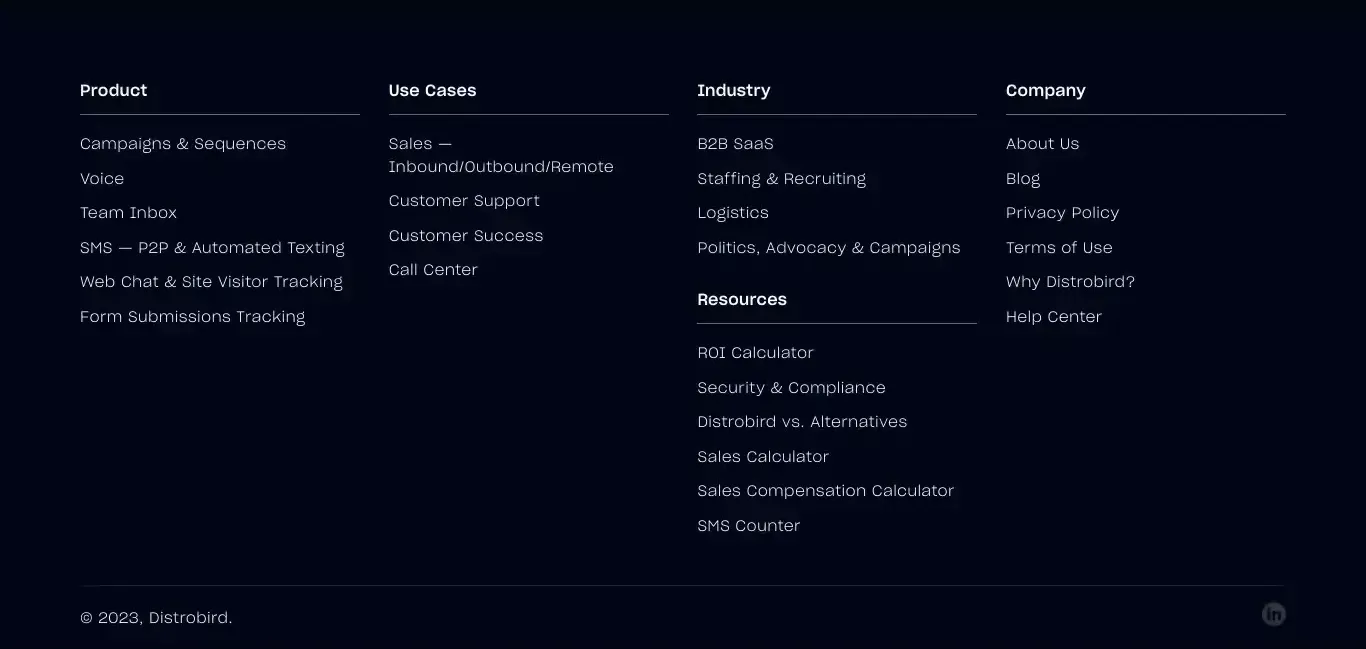The image size is (1366, 649).
Task: Open Terms of Use
Action: click(1059, 248)
